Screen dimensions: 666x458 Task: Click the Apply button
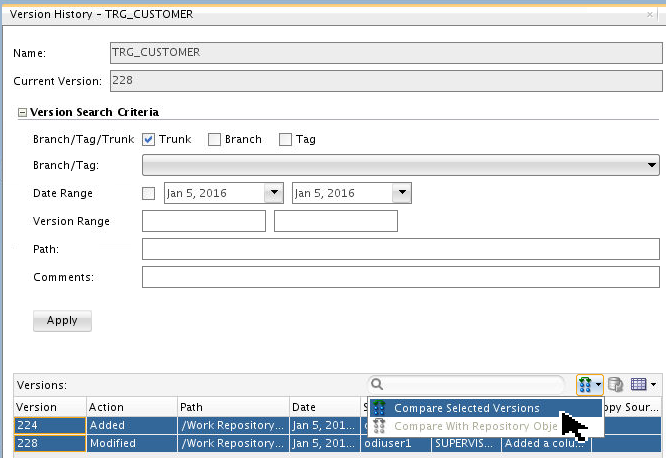pyautogui.click(x=62, y=320)
